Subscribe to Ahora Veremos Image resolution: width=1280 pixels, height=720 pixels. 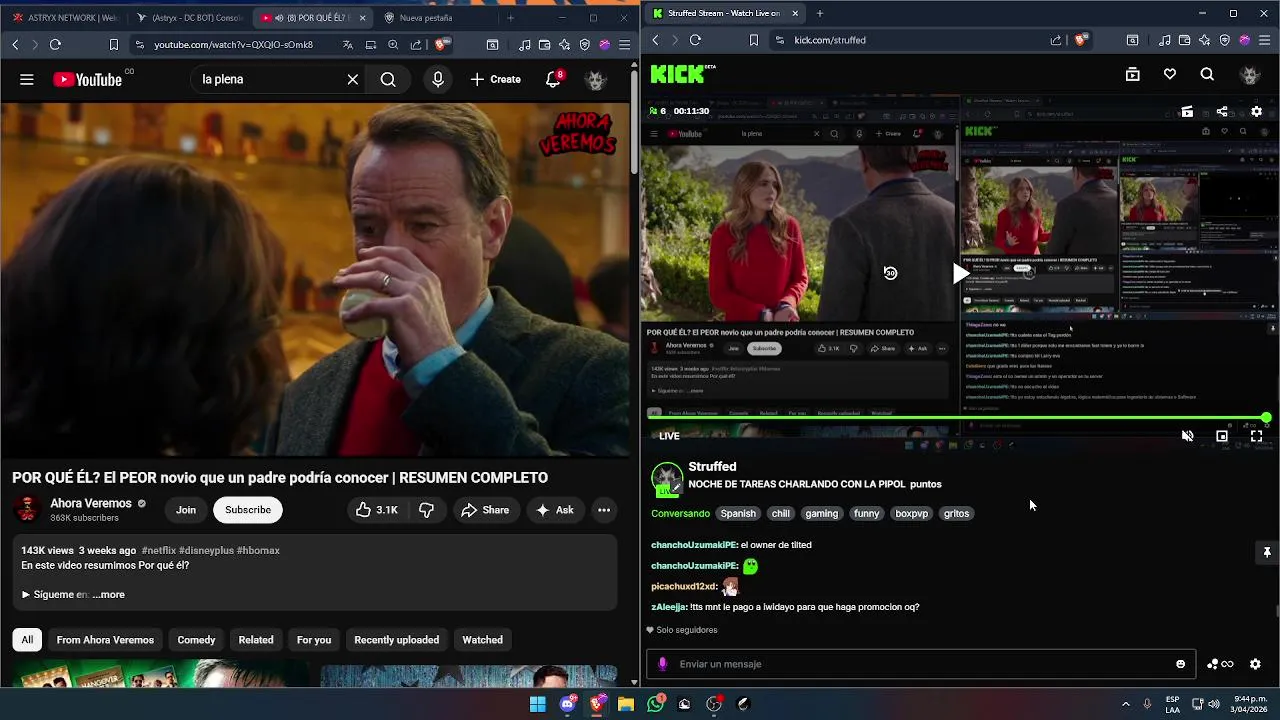(248, 510)
